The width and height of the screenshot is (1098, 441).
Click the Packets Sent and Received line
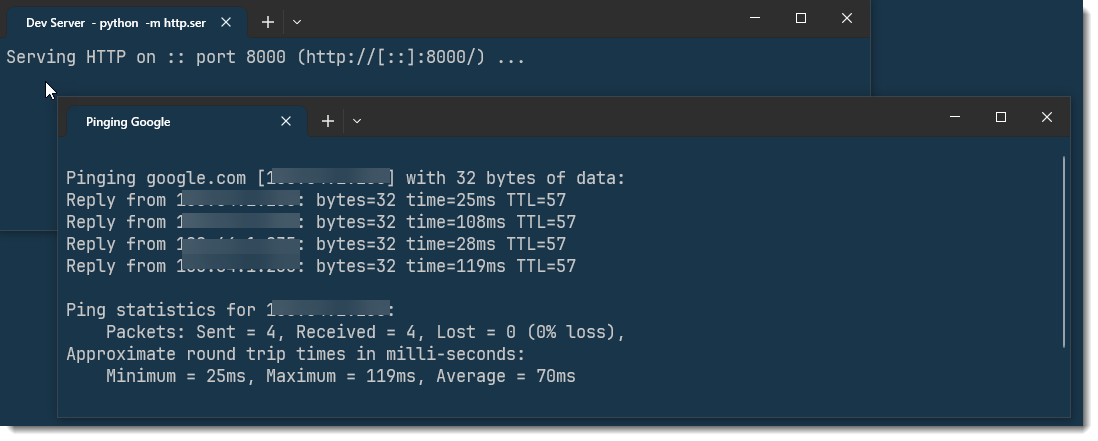coord(365,332)
